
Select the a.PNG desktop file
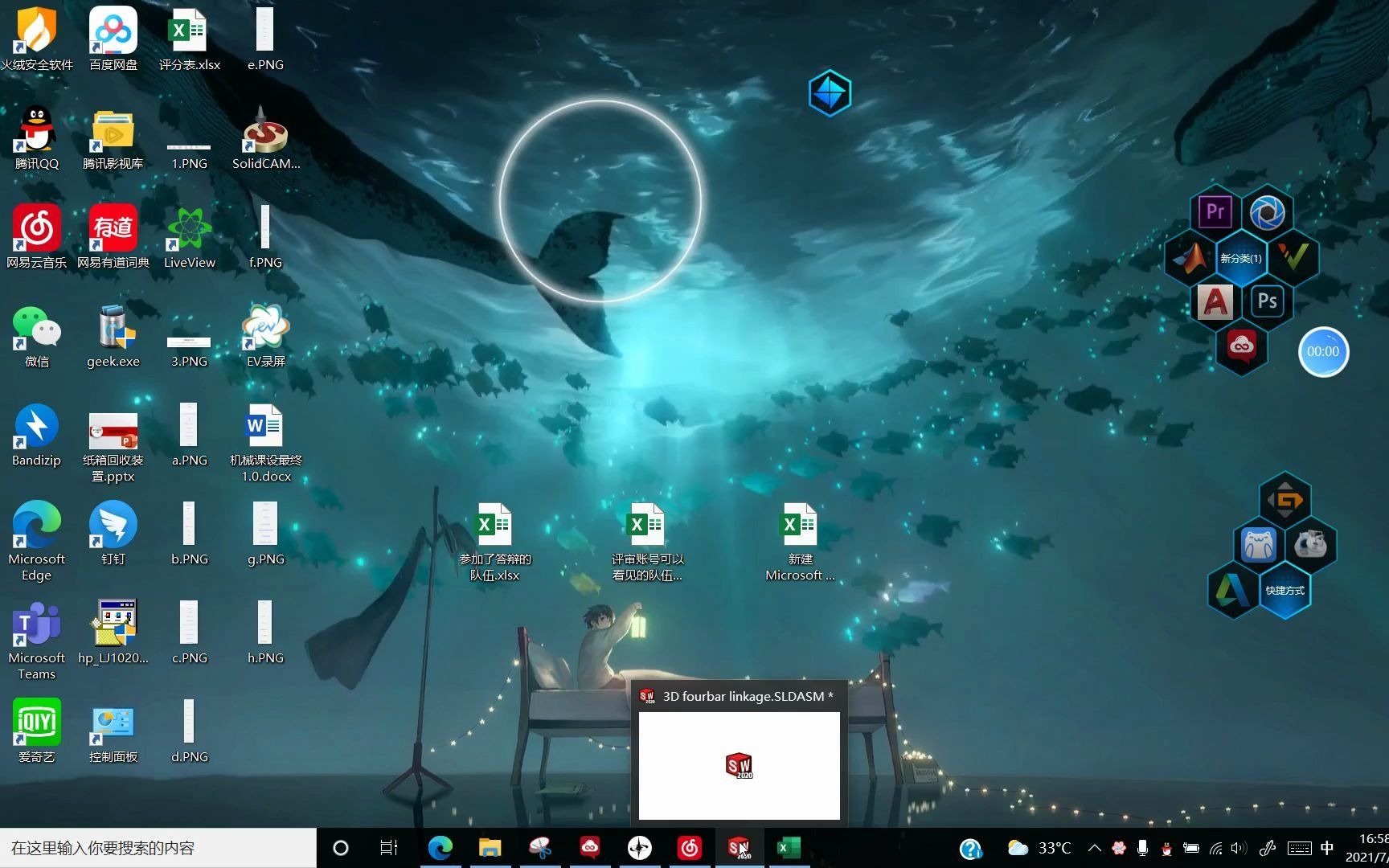[189, 434]
